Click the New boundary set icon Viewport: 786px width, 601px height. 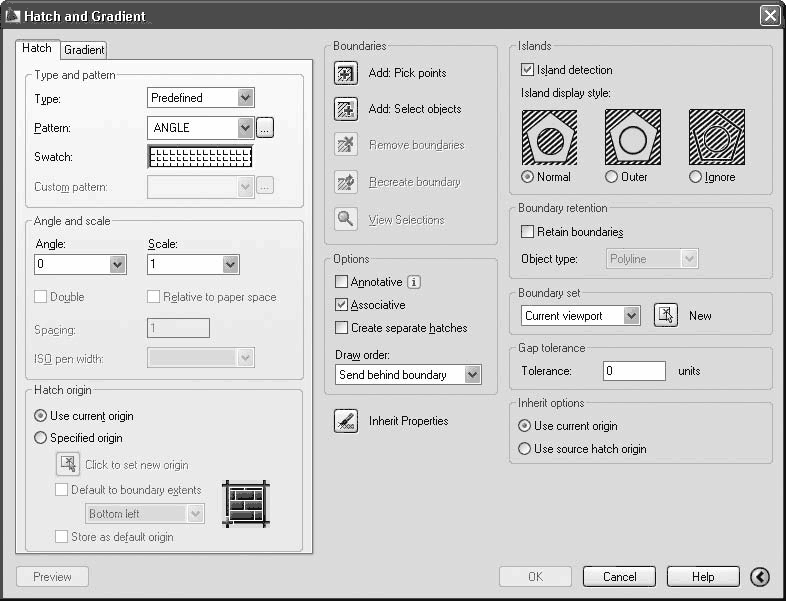pyautogui.click(x=666, y=315)
